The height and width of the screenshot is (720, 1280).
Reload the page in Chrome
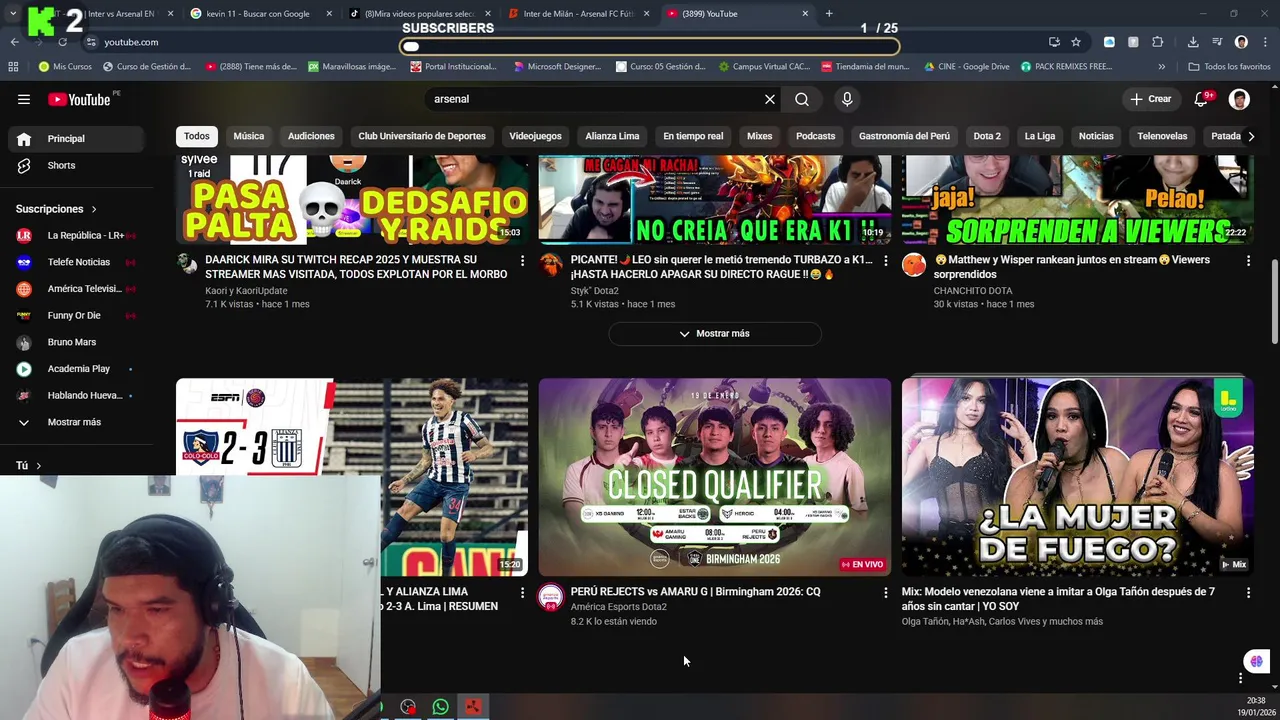62,42
